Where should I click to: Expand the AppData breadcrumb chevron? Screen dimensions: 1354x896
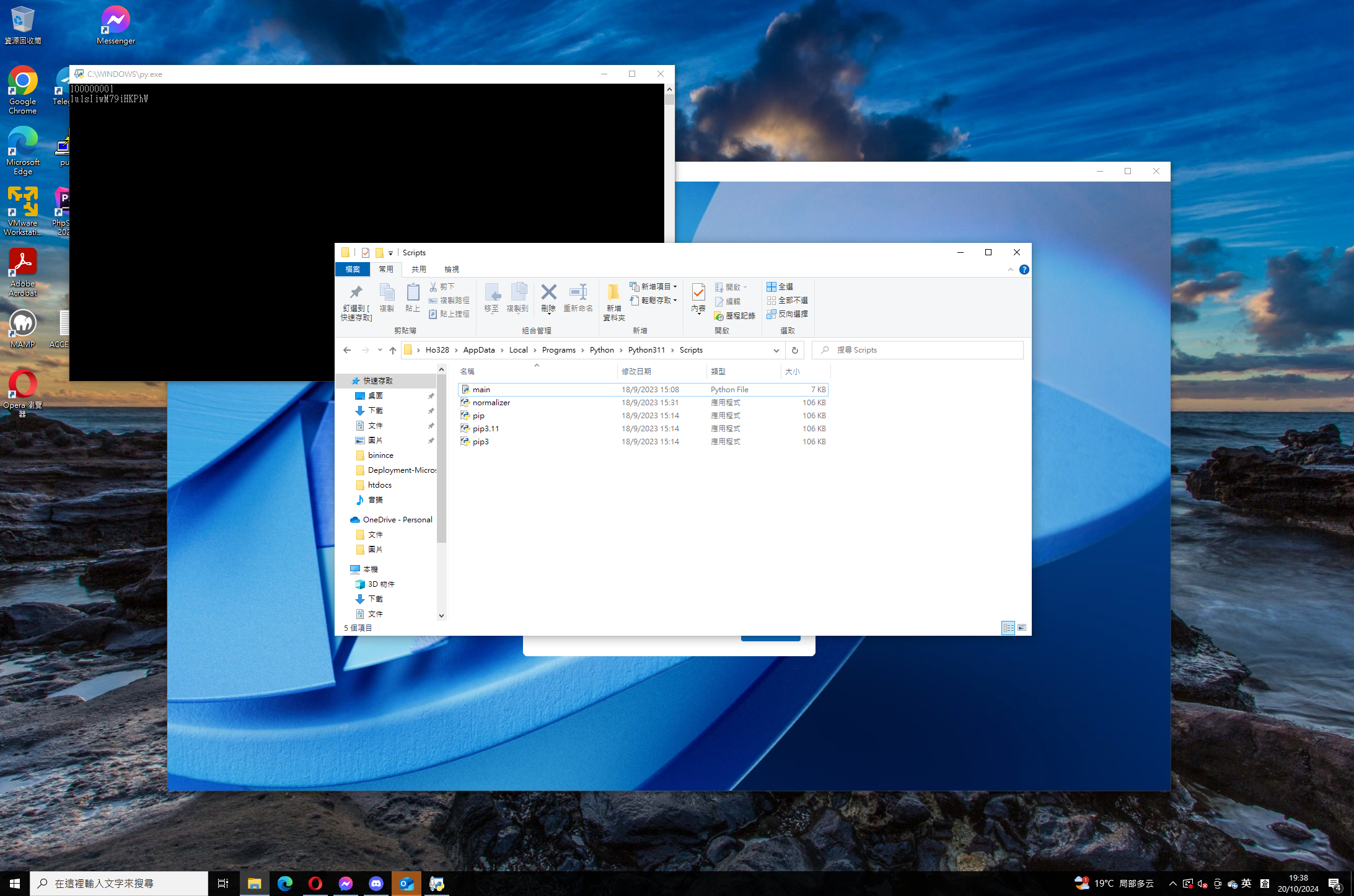click(x=503, y=350)
